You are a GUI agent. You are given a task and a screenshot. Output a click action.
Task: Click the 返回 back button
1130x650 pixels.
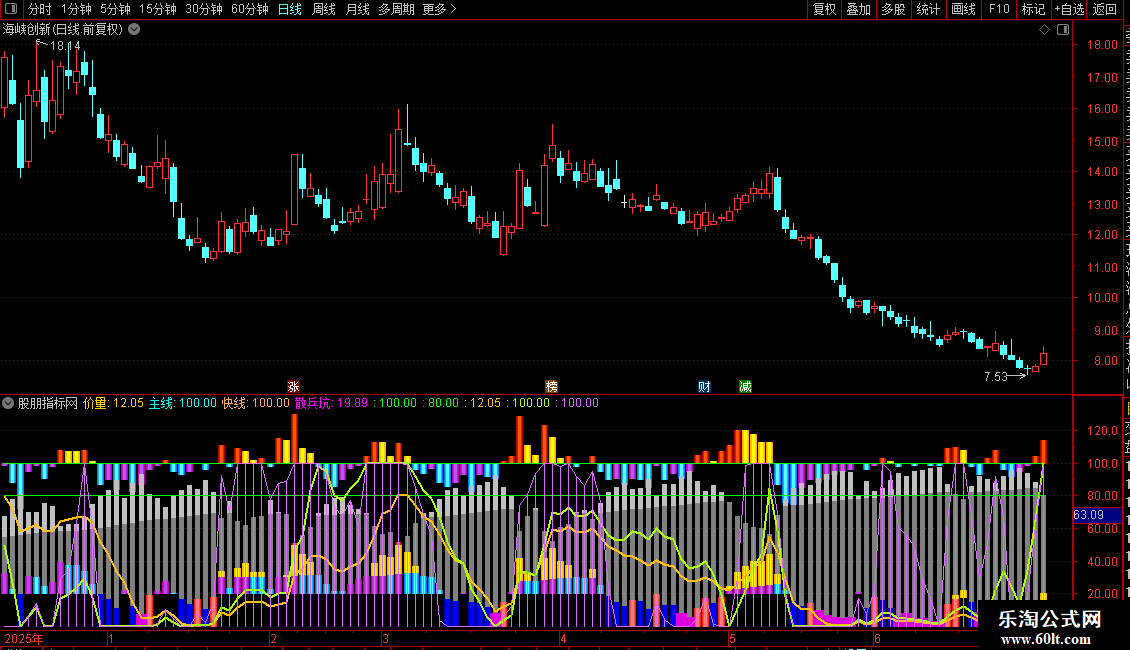click(1105, 9)
